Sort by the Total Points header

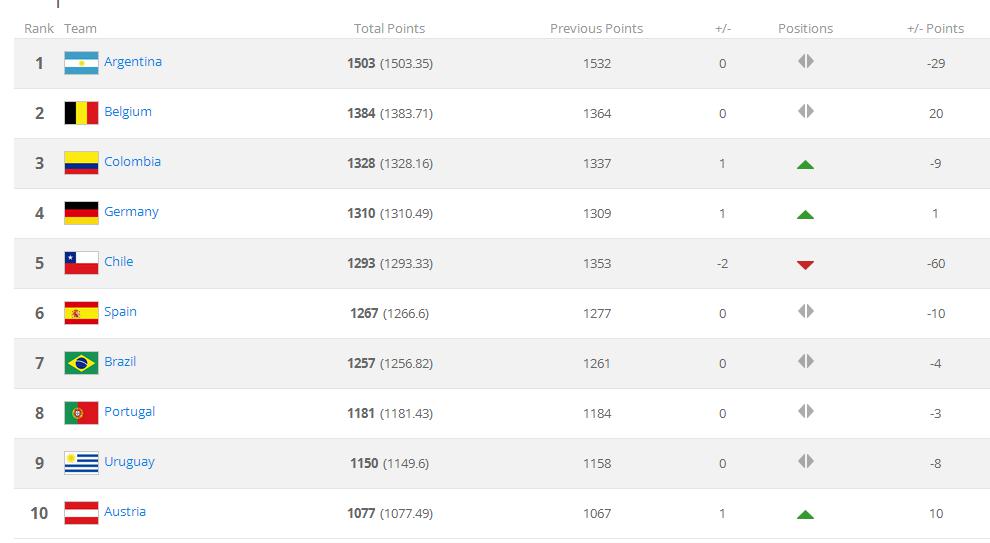[x=389, y=29]
